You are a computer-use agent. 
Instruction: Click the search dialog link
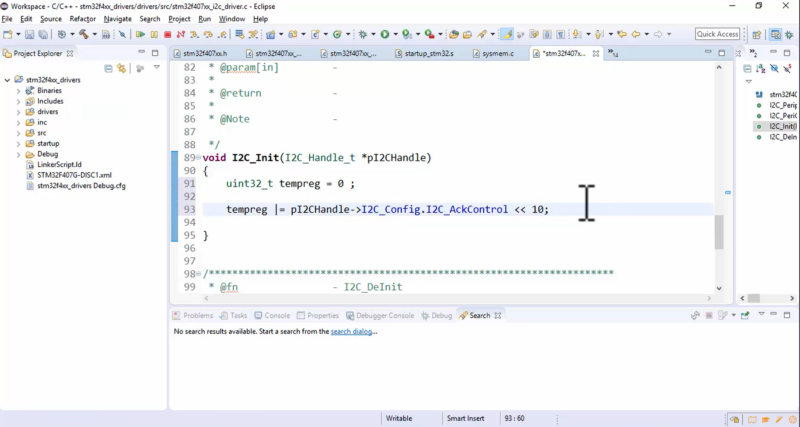click(351, 332)
